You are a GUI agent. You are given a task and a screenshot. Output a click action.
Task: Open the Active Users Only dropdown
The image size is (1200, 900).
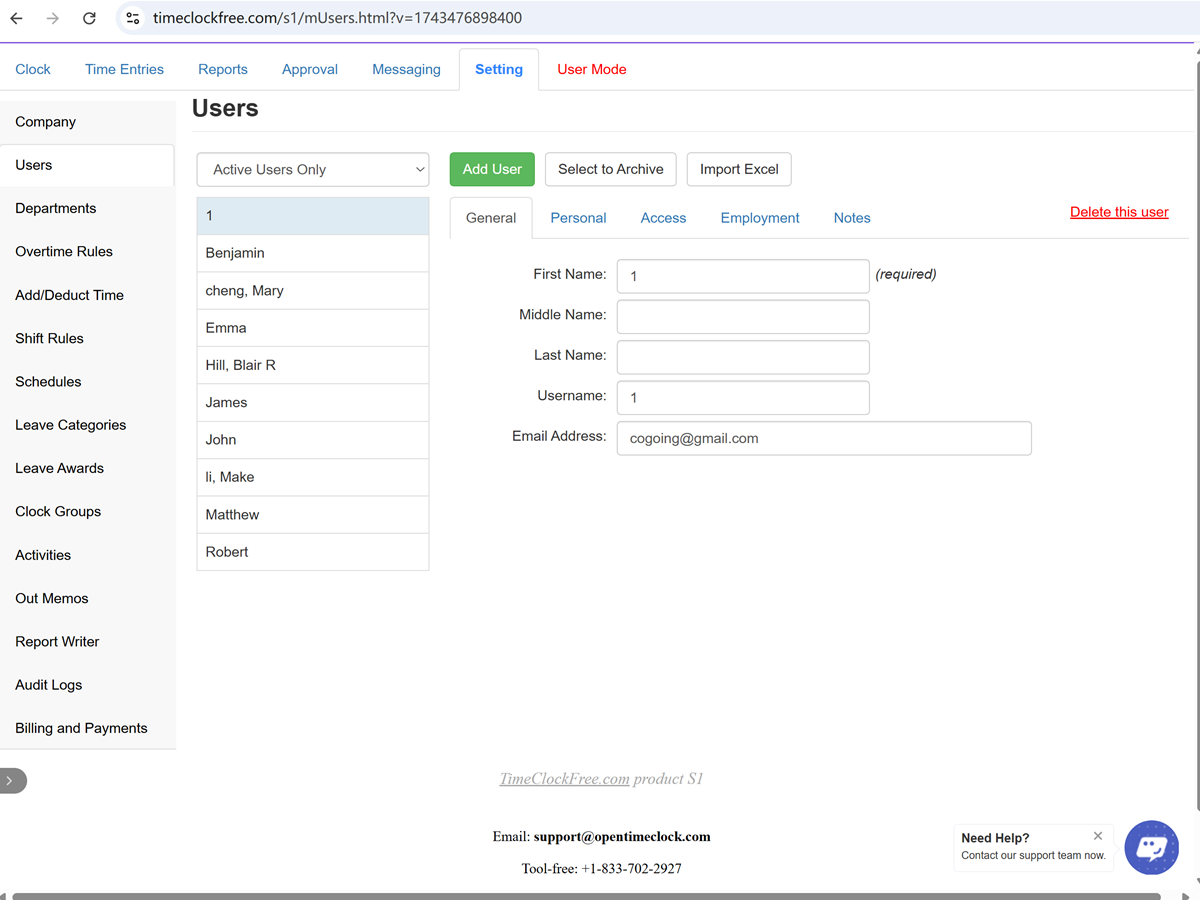[x=313, y=170]
